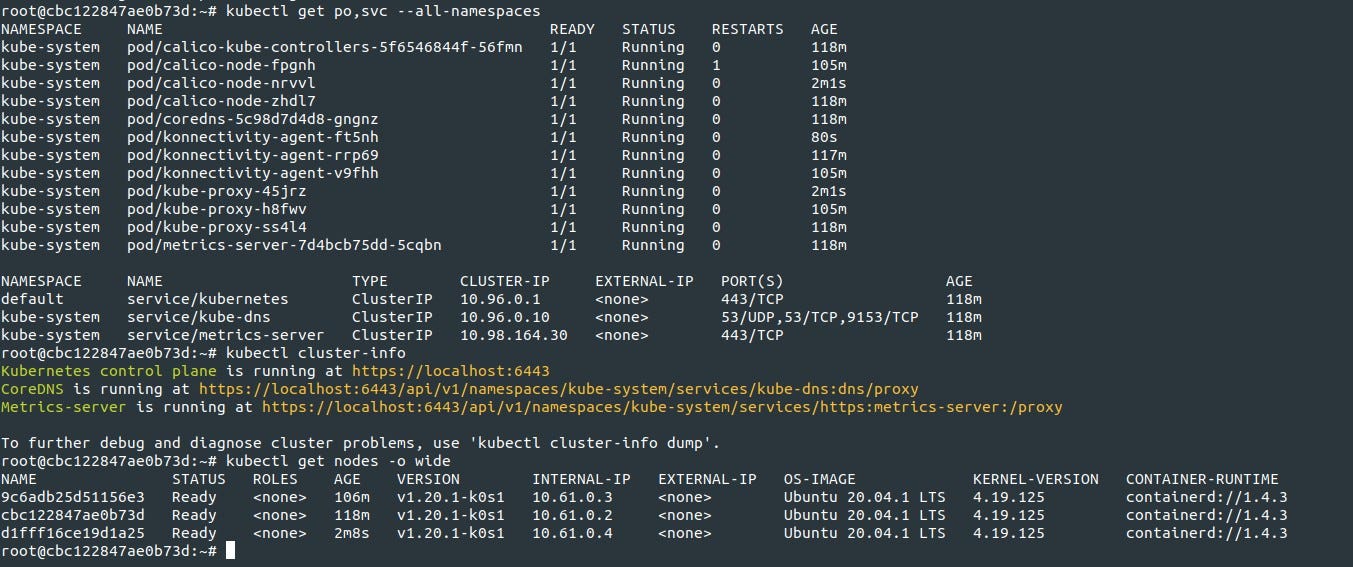Click node age value 106m
Screen dimensions: 1353x567
[352, 497]
